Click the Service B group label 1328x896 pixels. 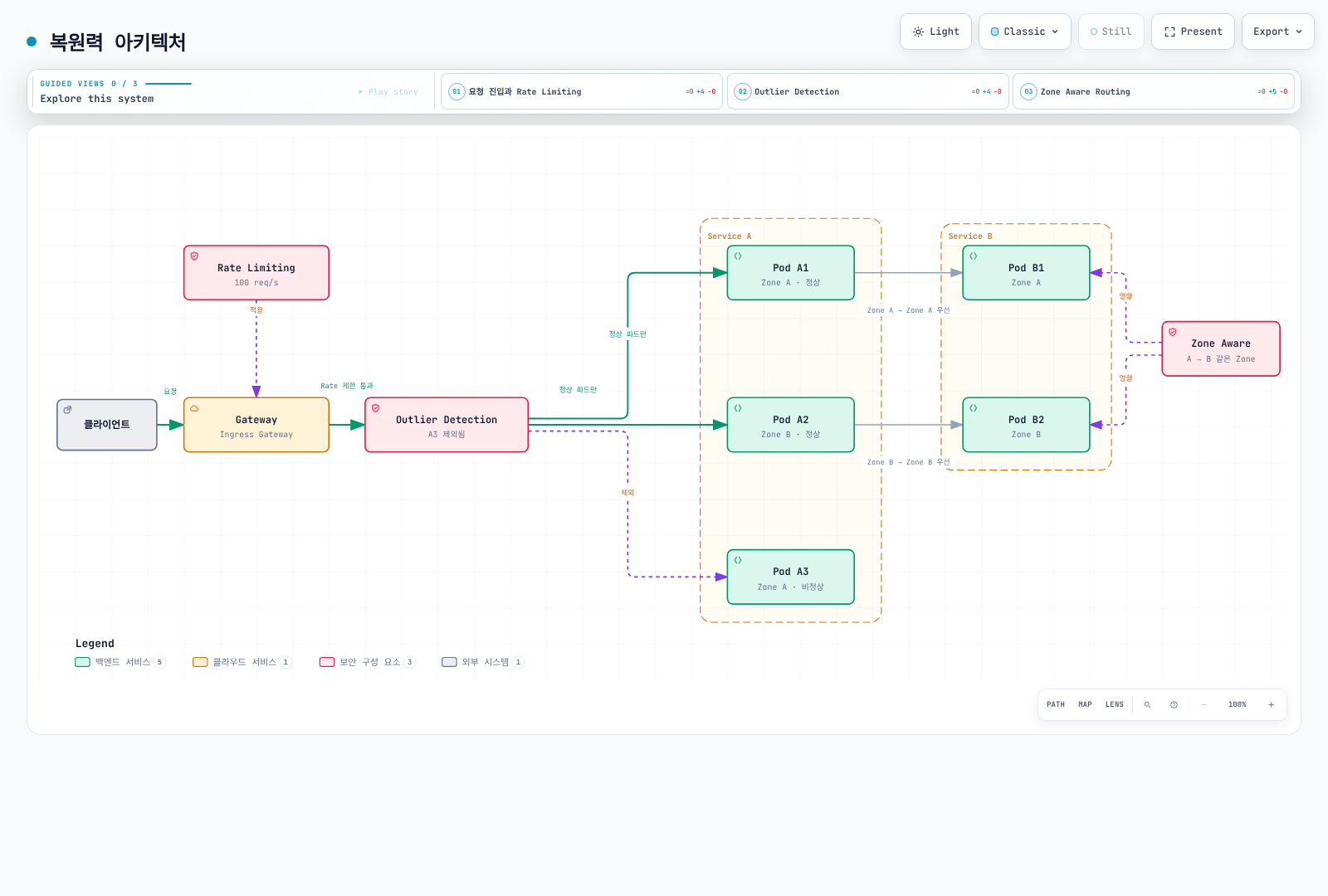(x=970, y=236)
